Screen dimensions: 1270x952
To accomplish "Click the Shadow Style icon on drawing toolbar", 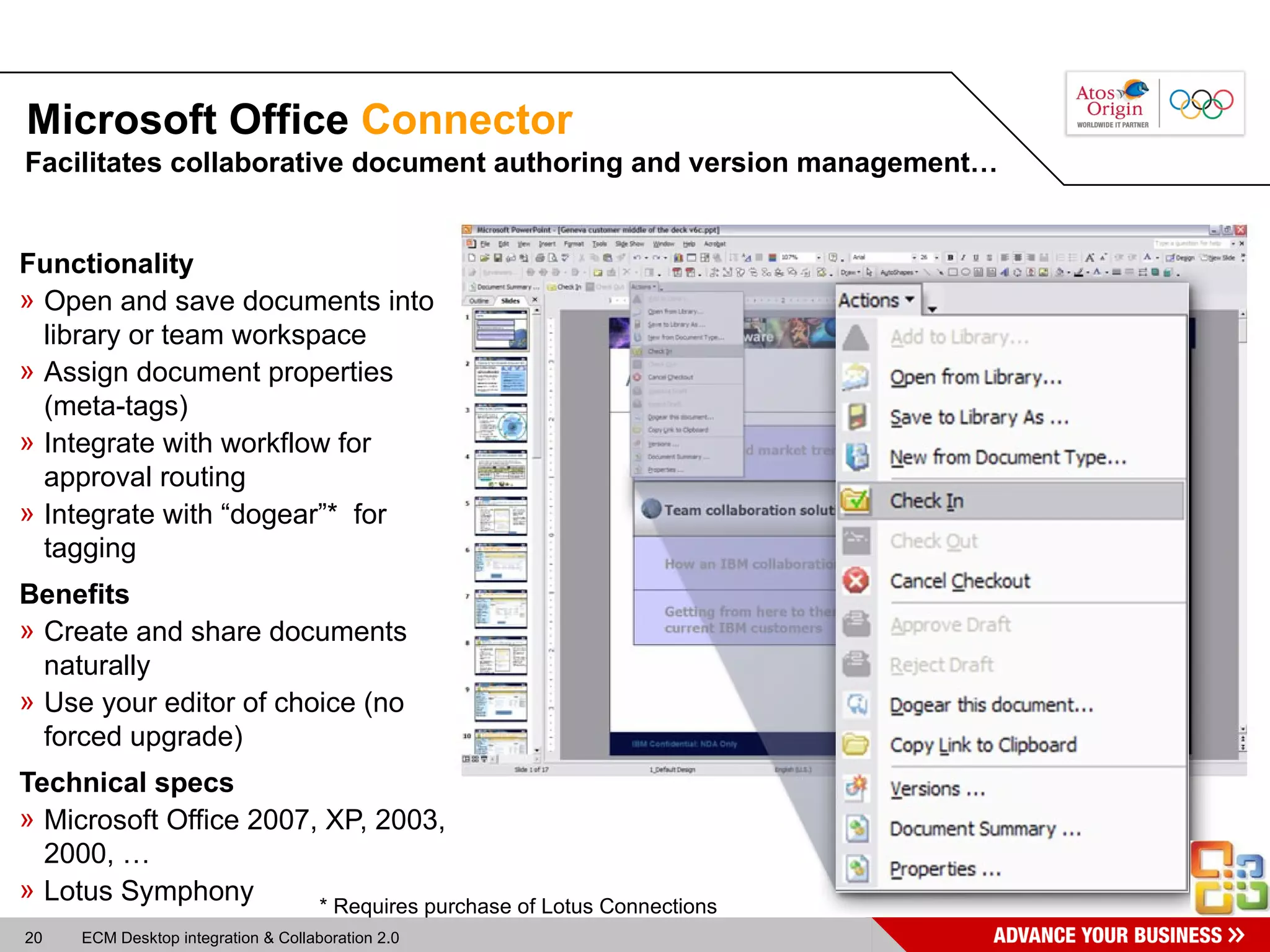I will tap(1155, 272).
